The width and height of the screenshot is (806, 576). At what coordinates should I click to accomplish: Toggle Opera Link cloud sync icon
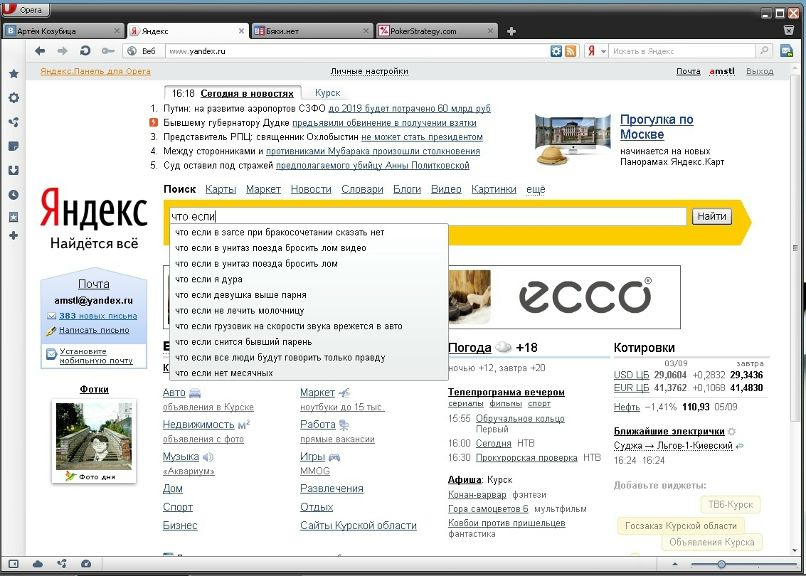(38, 564)
